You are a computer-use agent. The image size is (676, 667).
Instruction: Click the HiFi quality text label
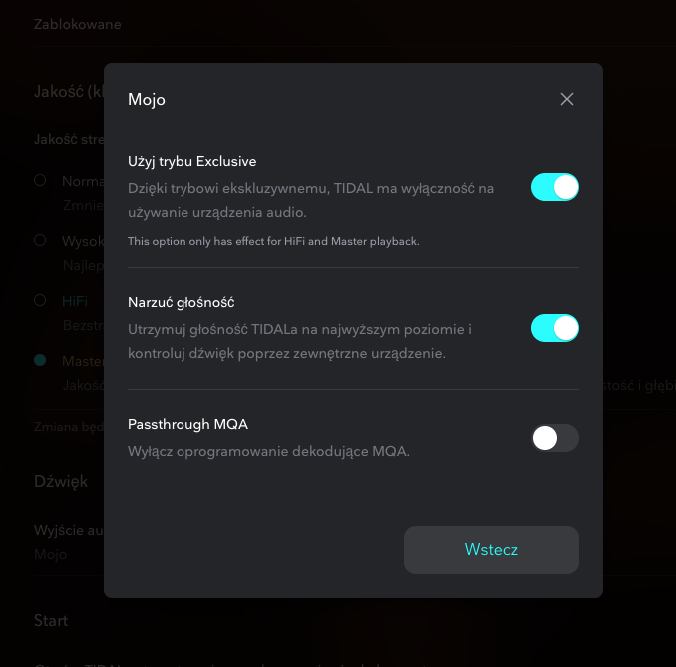(x=75, y=300)
